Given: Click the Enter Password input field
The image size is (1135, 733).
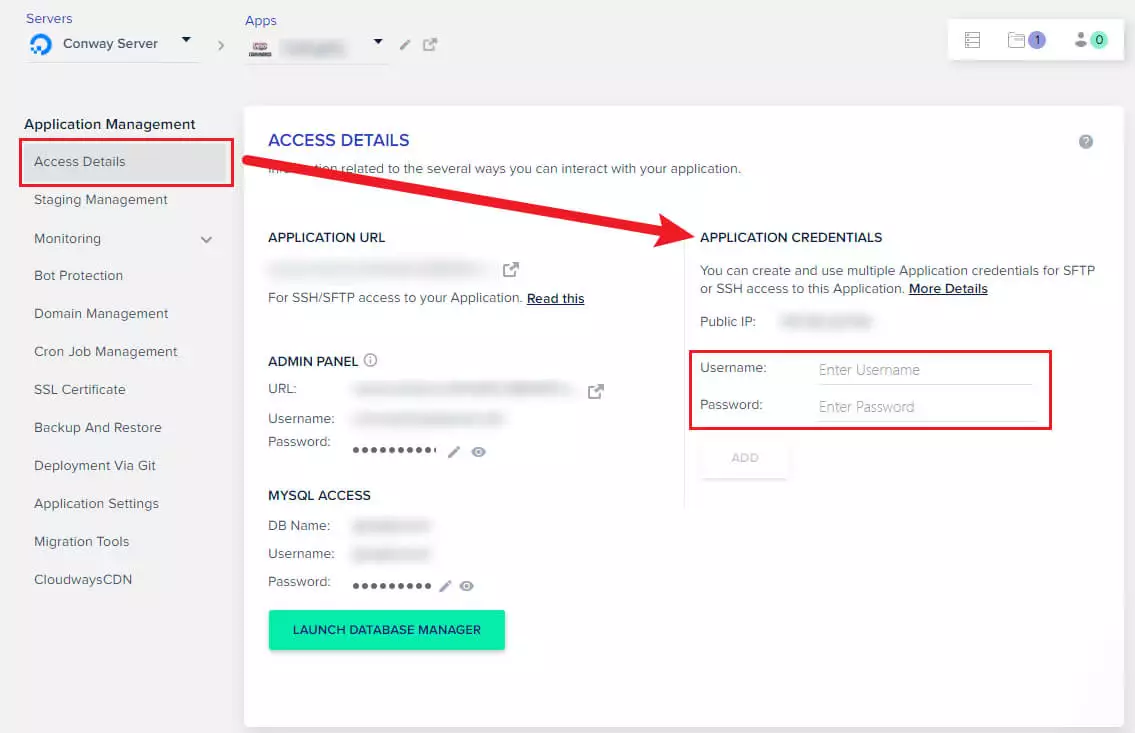Looking at the screenshot, I should coord(924,407).
